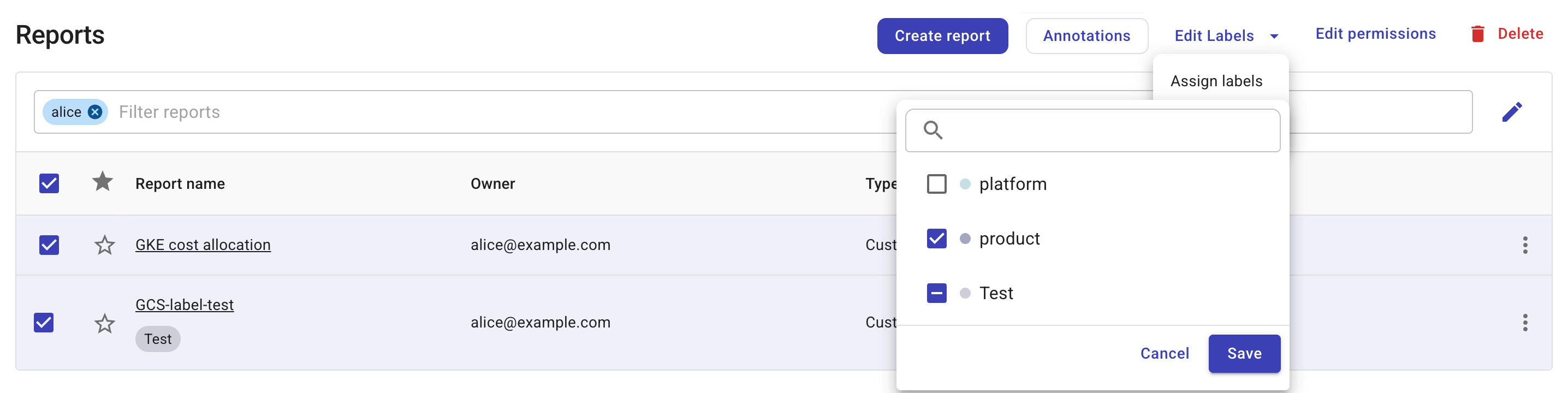Viewport: 1568px width, 393px height.
Task: Click the product label name
Action: click(1009, 239)
